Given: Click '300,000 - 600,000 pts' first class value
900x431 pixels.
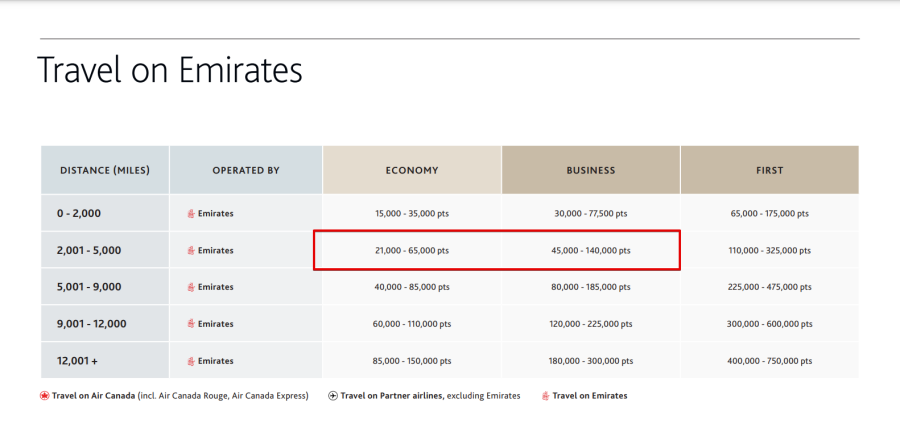Looking at the screenshot, I should pyautogui.click(x=770, y=324).
